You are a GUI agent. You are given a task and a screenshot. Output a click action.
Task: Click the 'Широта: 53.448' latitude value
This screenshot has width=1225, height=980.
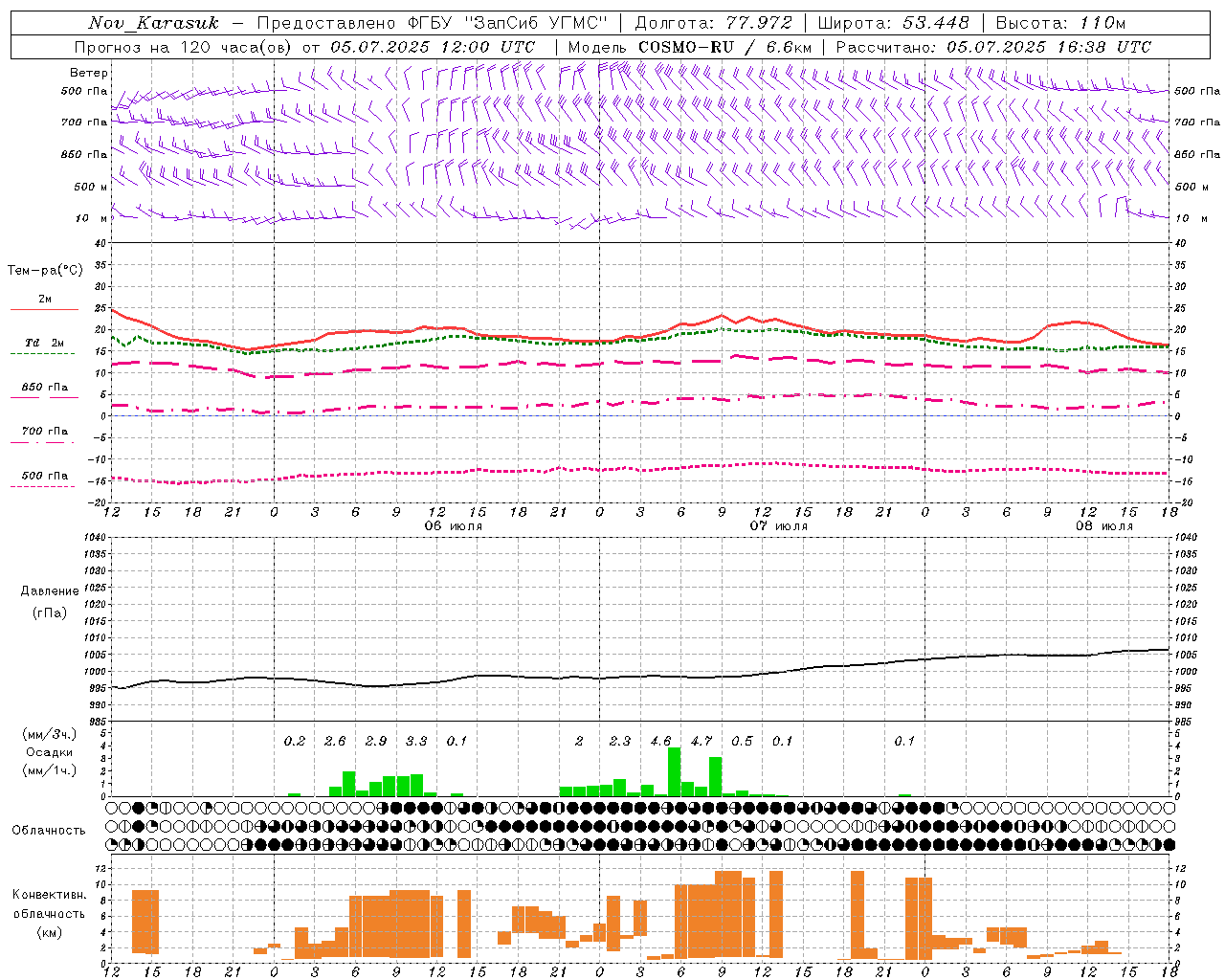point(893,23)
